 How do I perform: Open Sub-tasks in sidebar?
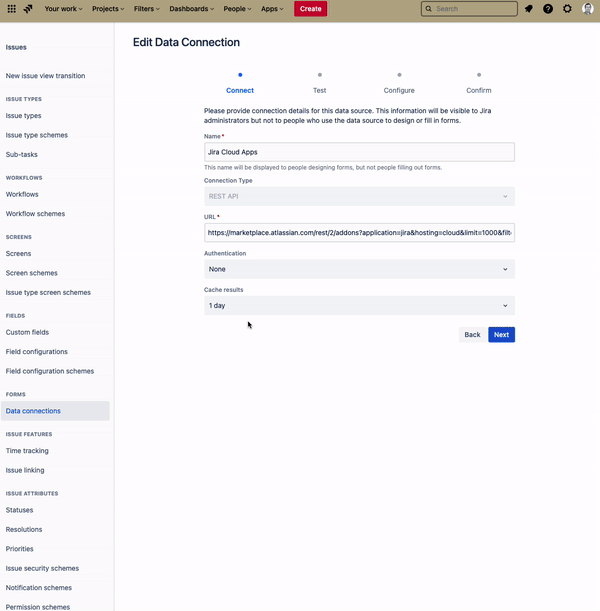pos(21,155)
